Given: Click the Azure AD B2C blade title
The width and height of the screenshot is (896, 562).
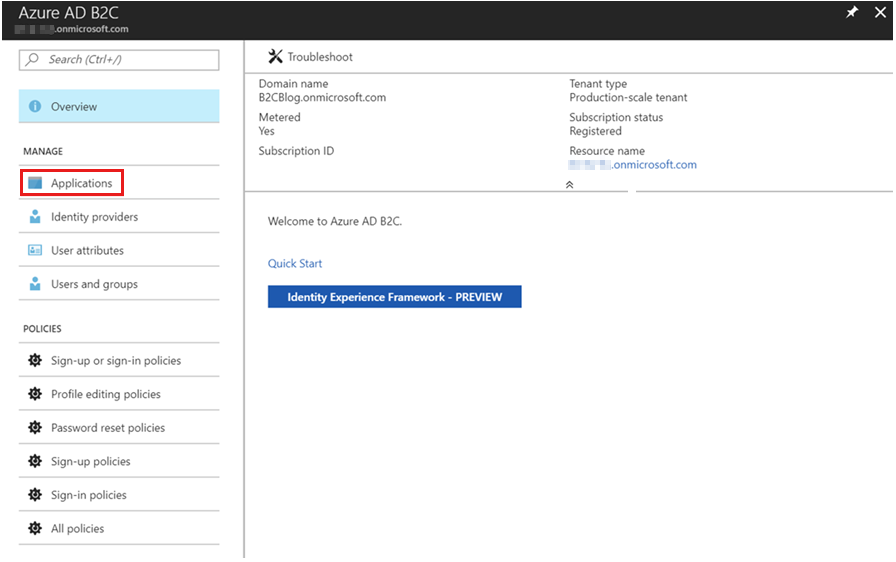Looking at the screenshot, I should click(69, 13).
